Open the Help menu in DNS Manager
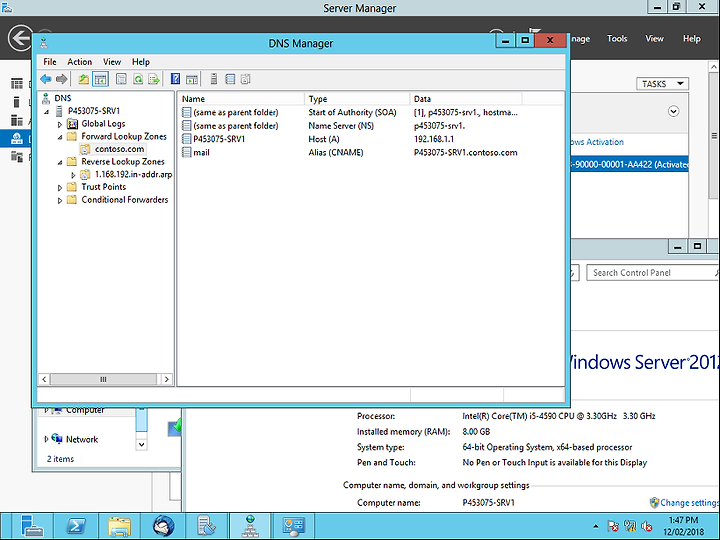This screenshot has height=540, width=720. tap(141, 62)
